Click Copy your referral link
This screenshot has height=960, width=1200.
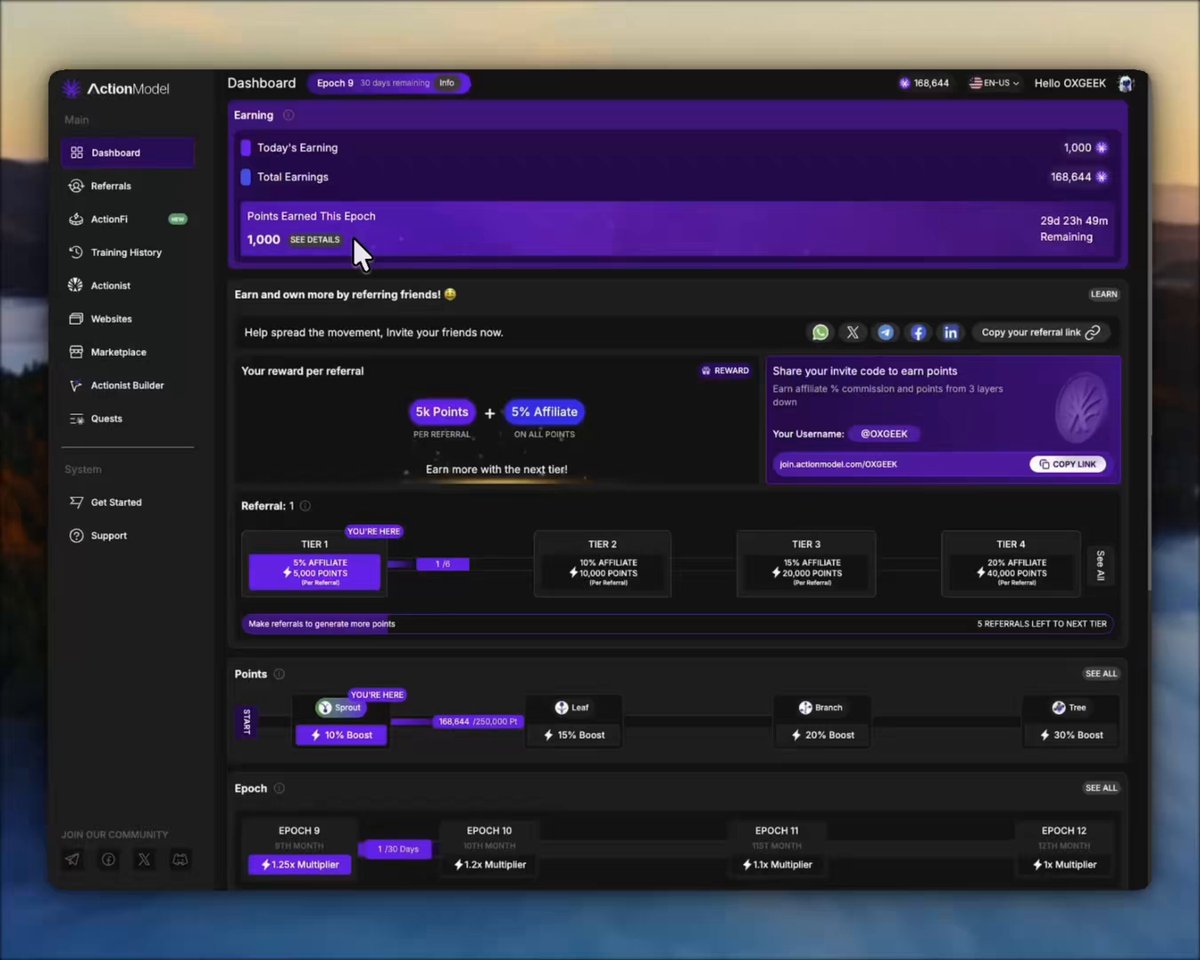tap(1040, 332)
